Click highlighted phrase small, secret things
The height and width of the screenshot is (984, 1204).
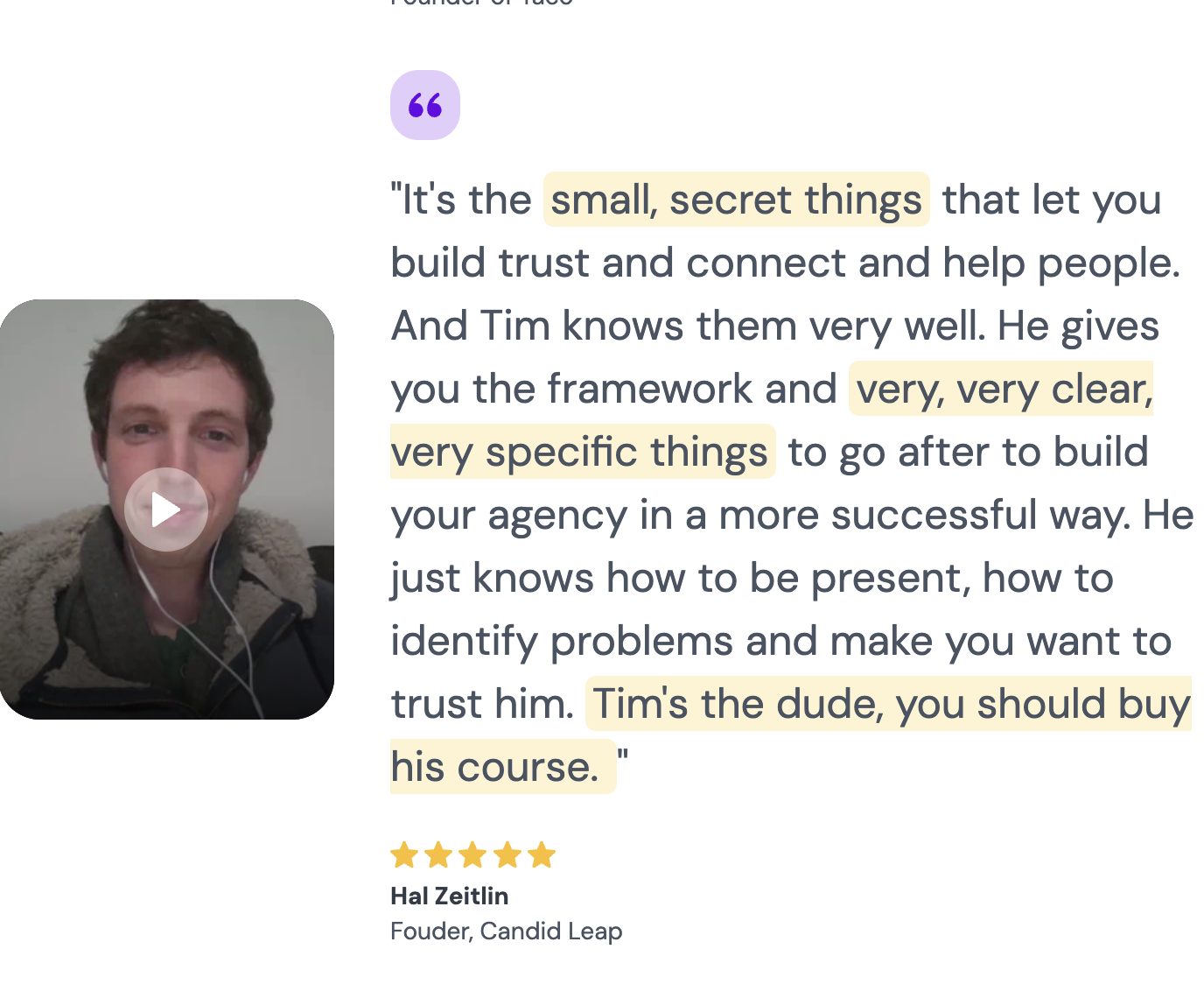click(x=736, y=200)
